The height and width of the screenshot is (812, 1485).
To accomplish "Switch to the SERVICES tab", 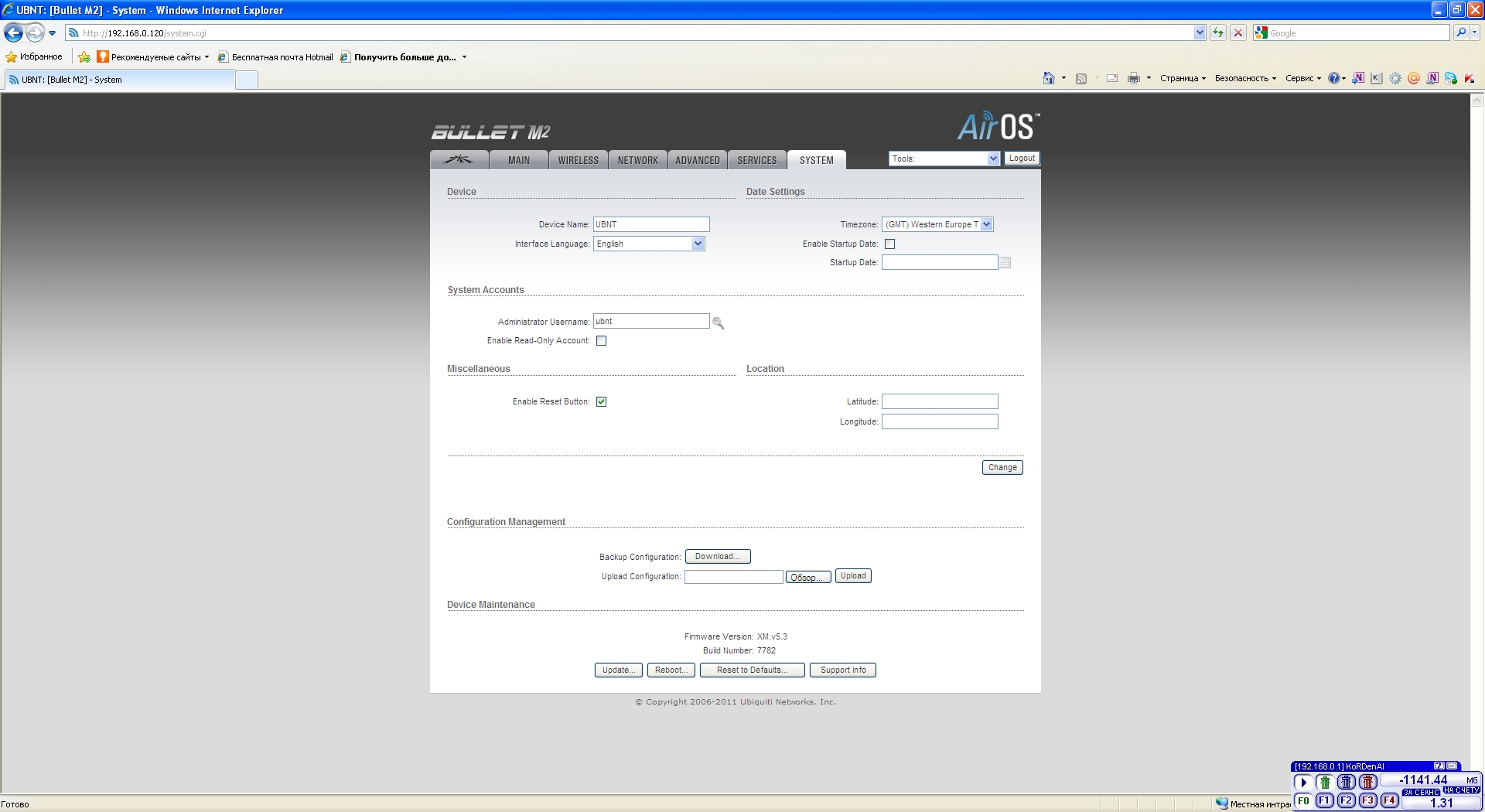I will point(757,160).
